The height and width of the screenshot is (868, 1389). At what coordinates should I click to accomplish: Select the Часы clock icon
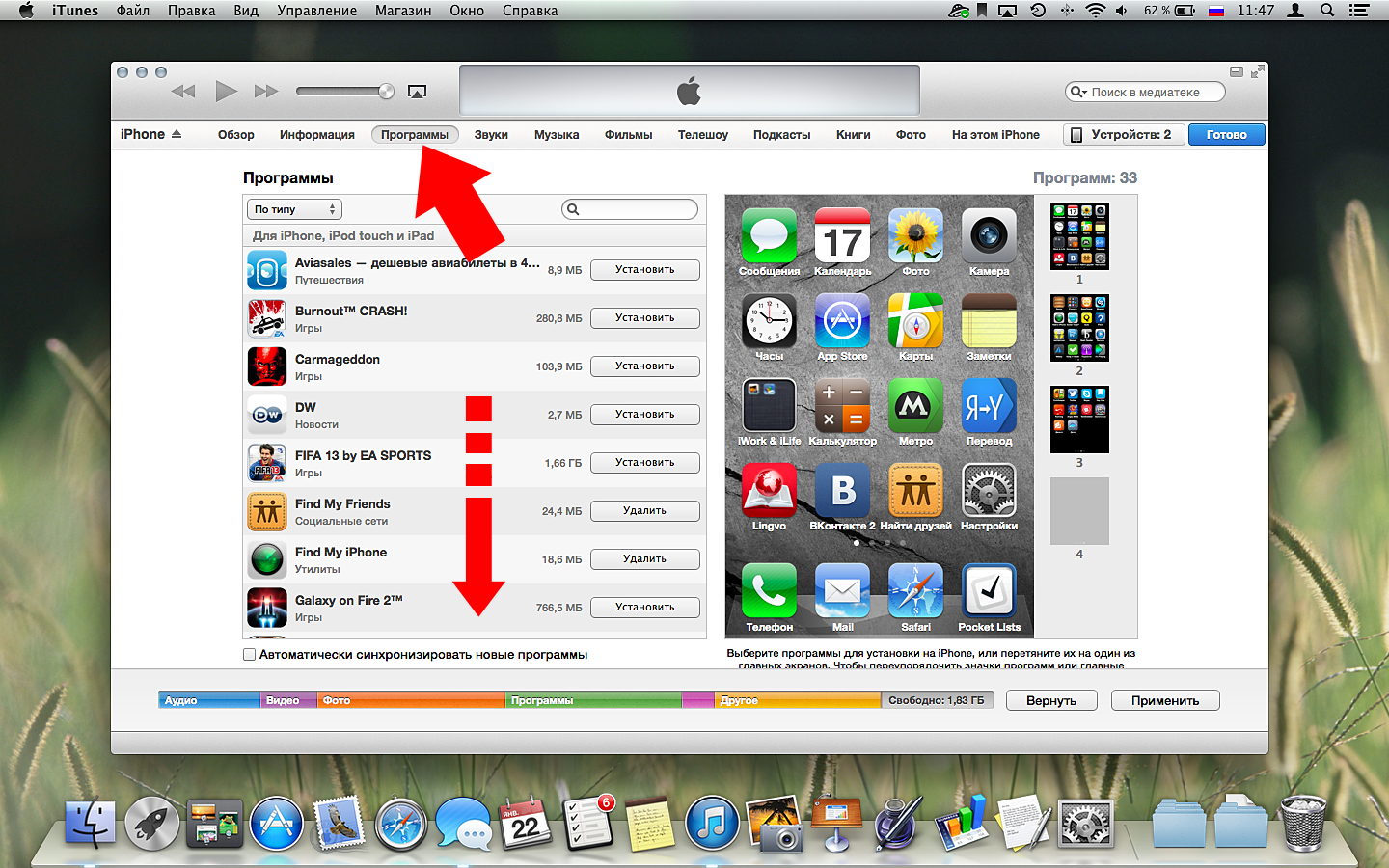(x=769, y=320)
